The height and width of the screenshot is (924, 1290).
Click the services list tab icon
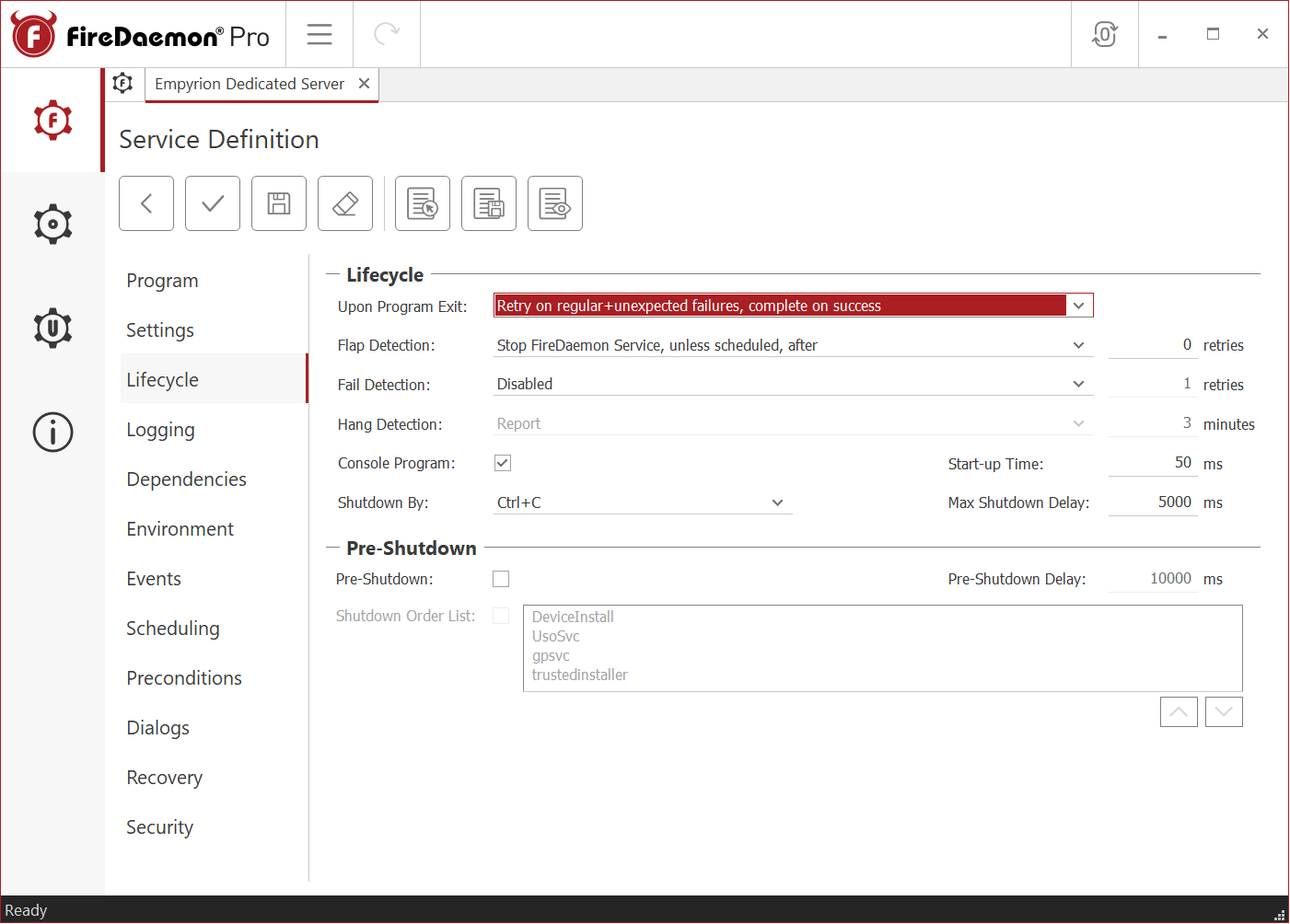click(x=122, y=84)
